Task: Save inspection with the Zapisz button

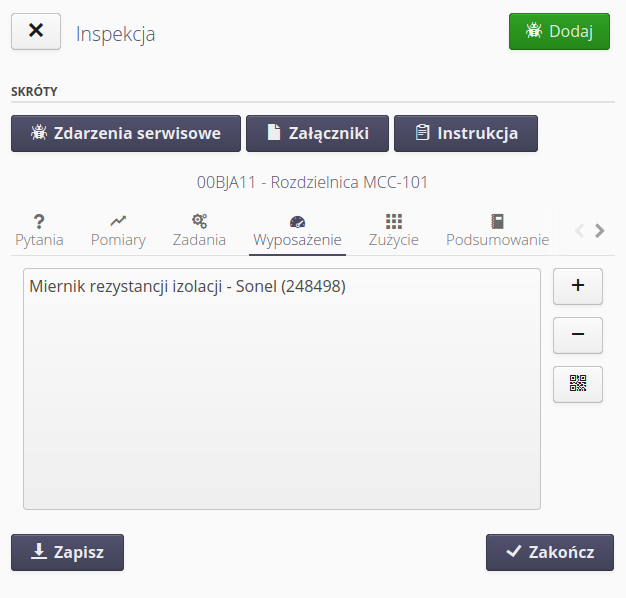Action: click(x=67, y=552)
